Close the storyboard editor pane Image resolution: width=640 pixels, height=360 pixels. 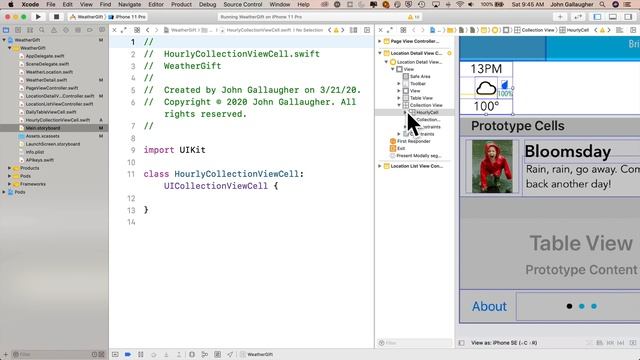[380, 30]
